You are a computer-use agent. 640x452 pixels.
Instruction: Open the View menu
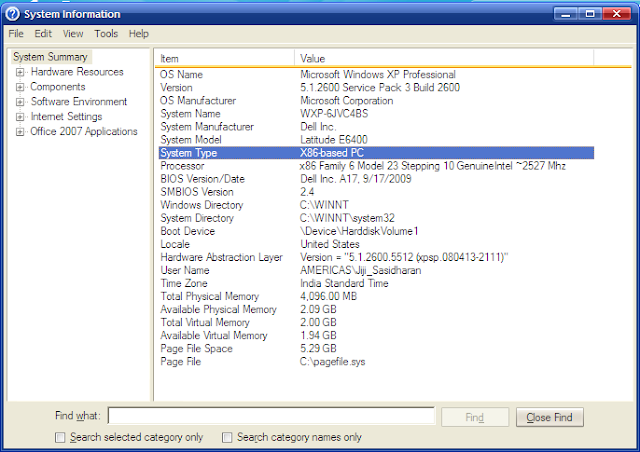point(73,33)
